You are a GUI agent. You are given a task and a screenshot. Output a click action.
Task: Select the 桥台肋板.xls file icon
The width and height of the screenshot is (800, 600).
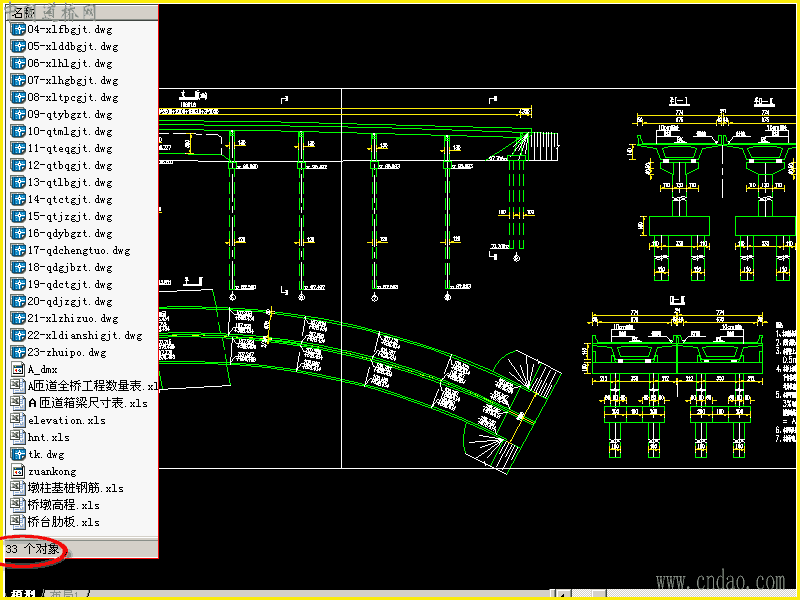click(18, 522)
